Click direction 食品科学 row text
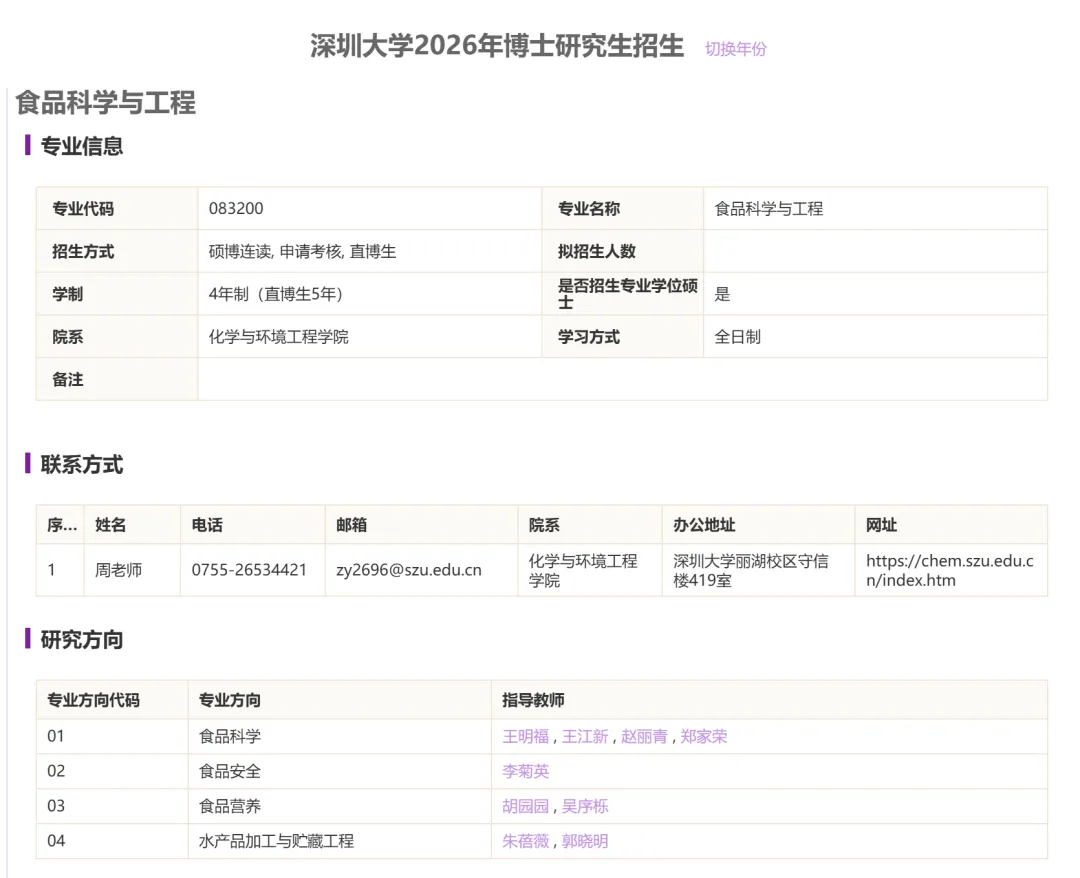This screenshot has height=878, width=1080. pos(229,736)
